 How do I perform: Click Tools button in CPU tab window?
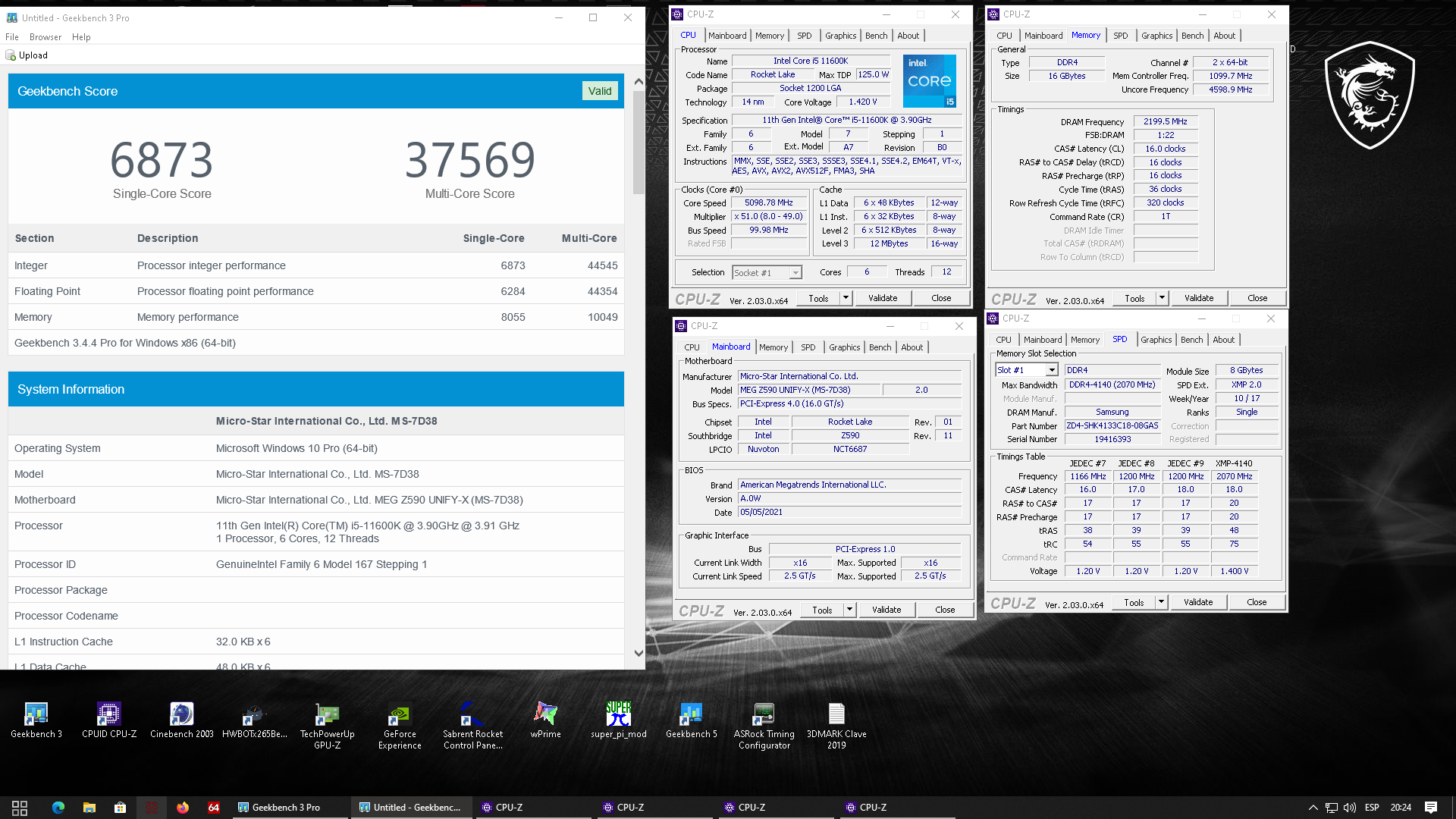[x=818, y=298]
